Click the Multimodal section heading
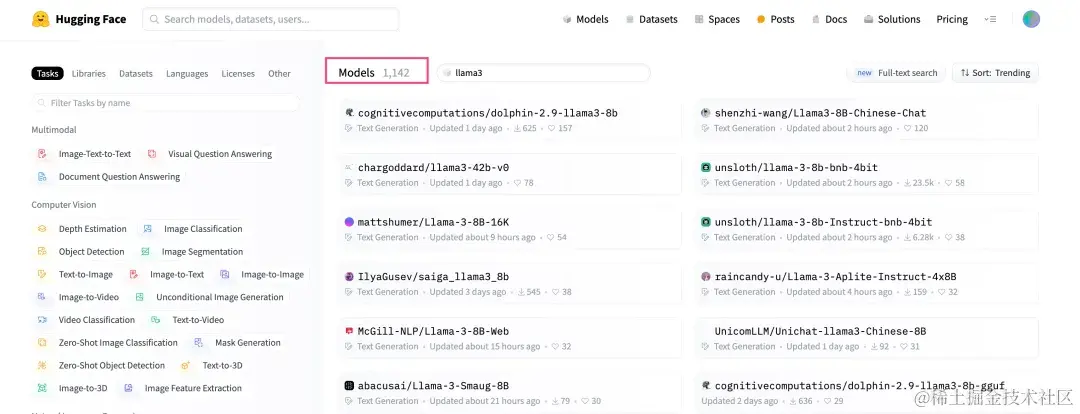The width and height of the screenshot is (1080, 414). click(54, 130)
